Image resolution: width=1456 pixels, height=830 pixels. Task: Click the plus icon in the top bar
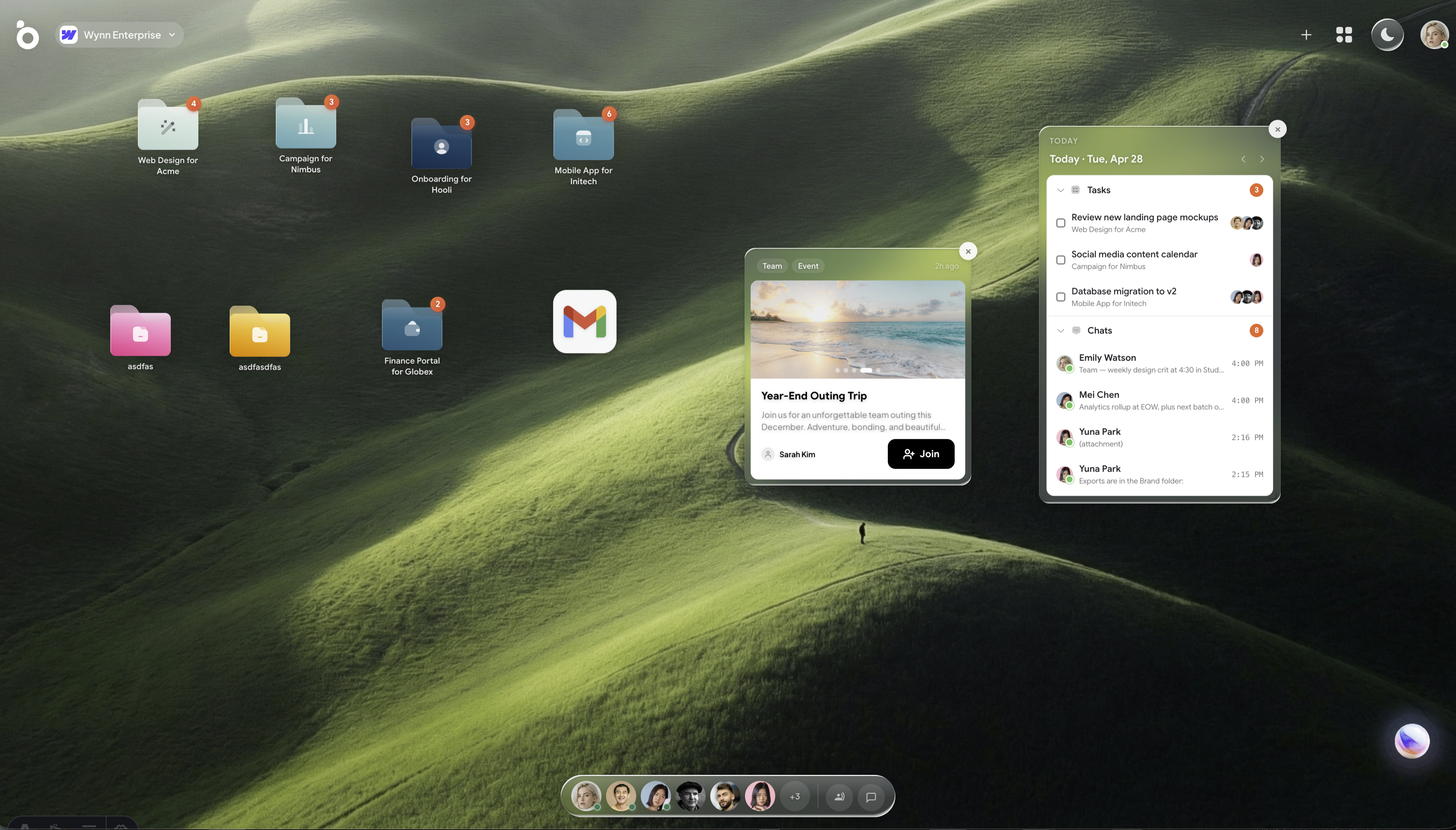coord(1306,35)
